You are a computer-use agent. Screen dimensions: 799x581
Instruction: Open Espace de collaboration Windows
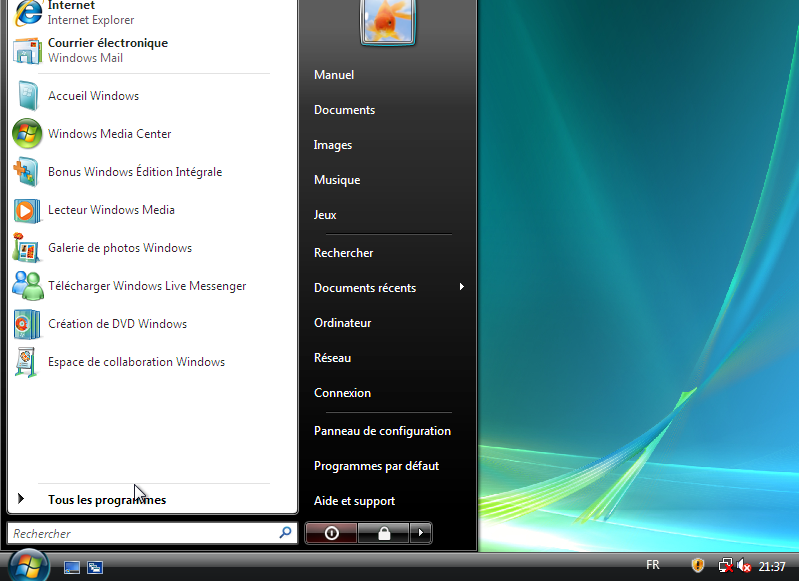click(x=136, y=362)
